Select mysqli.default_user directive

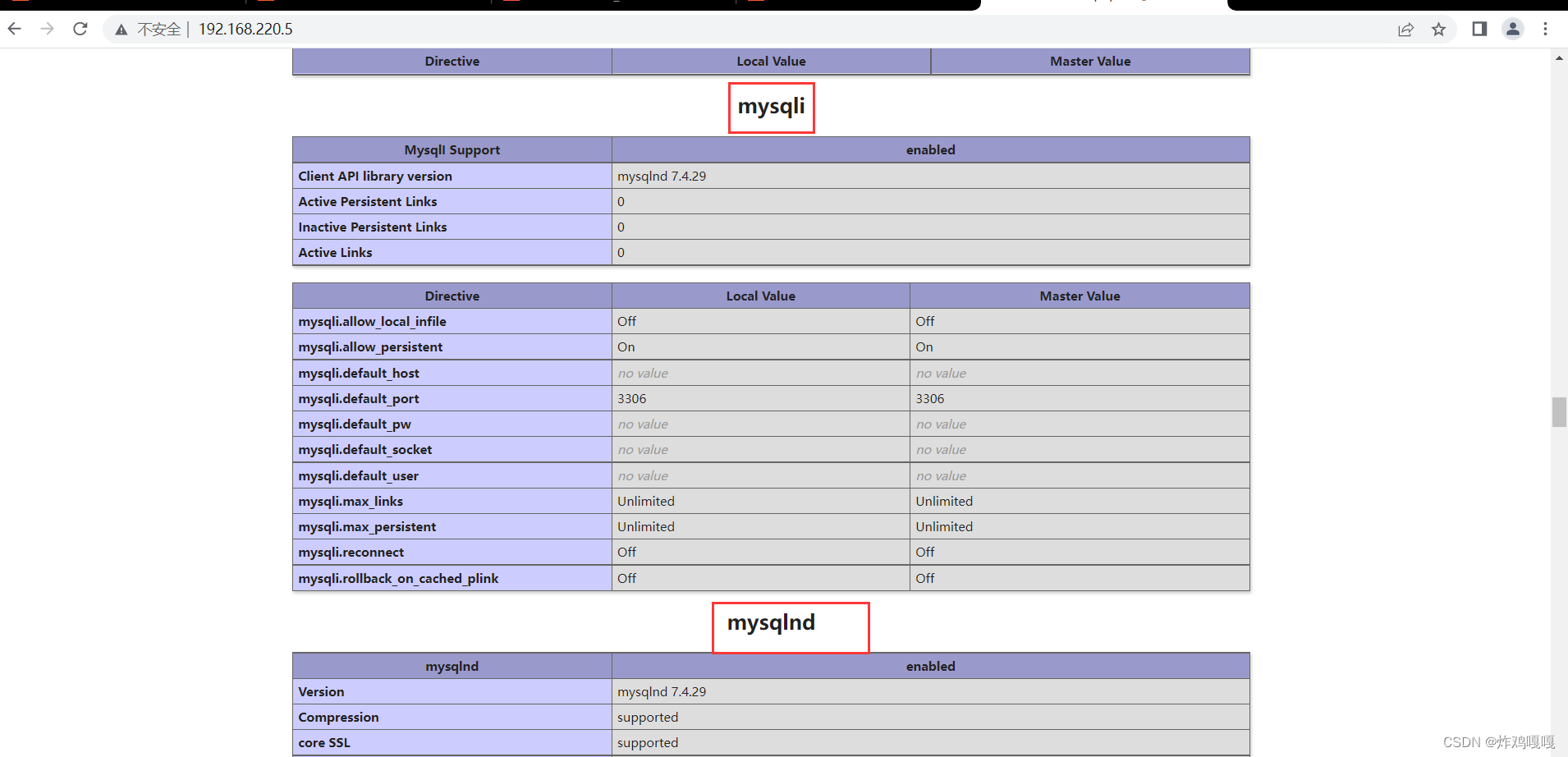[x=359, y=475]
